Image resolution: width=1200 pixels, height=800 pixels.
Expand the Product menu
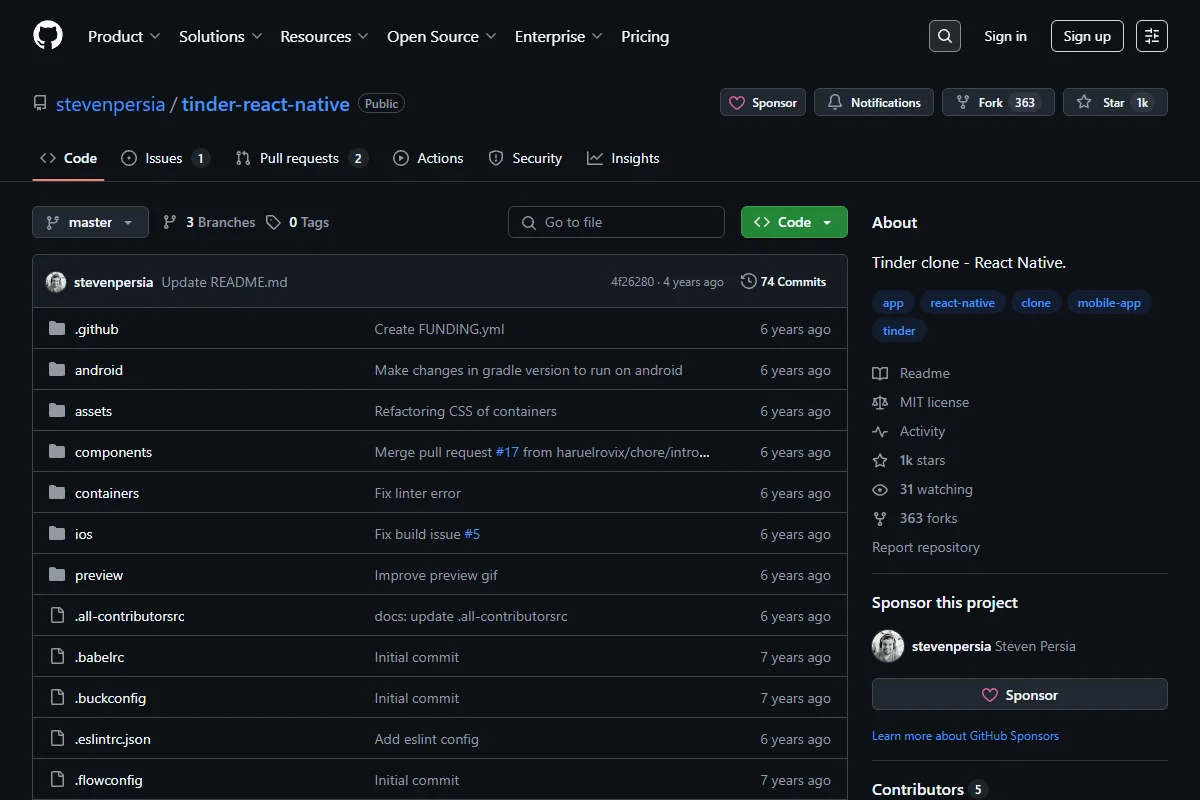pos(124,36)
